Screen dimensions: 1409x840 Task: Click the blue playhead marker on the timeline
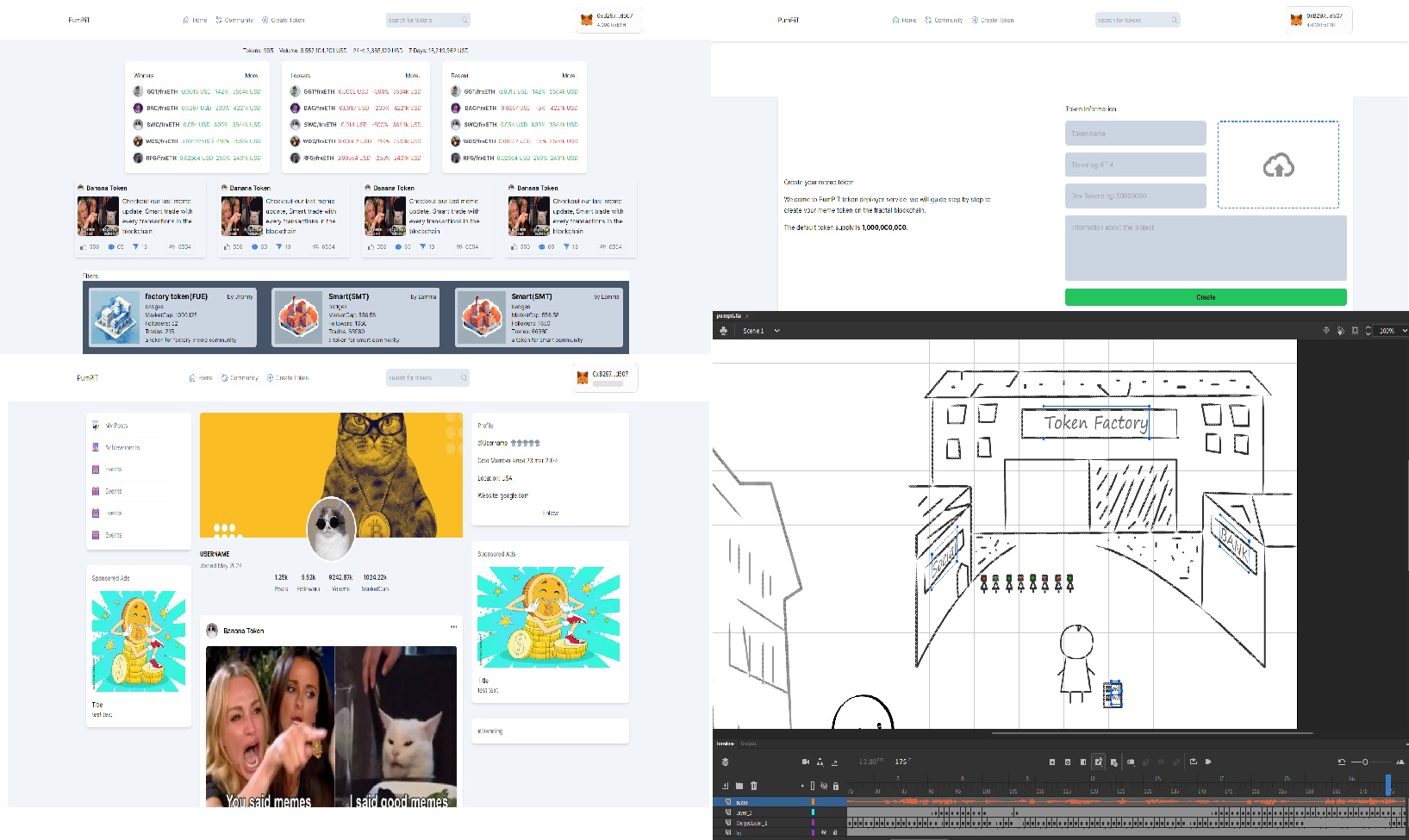[x=1388, y=784]
